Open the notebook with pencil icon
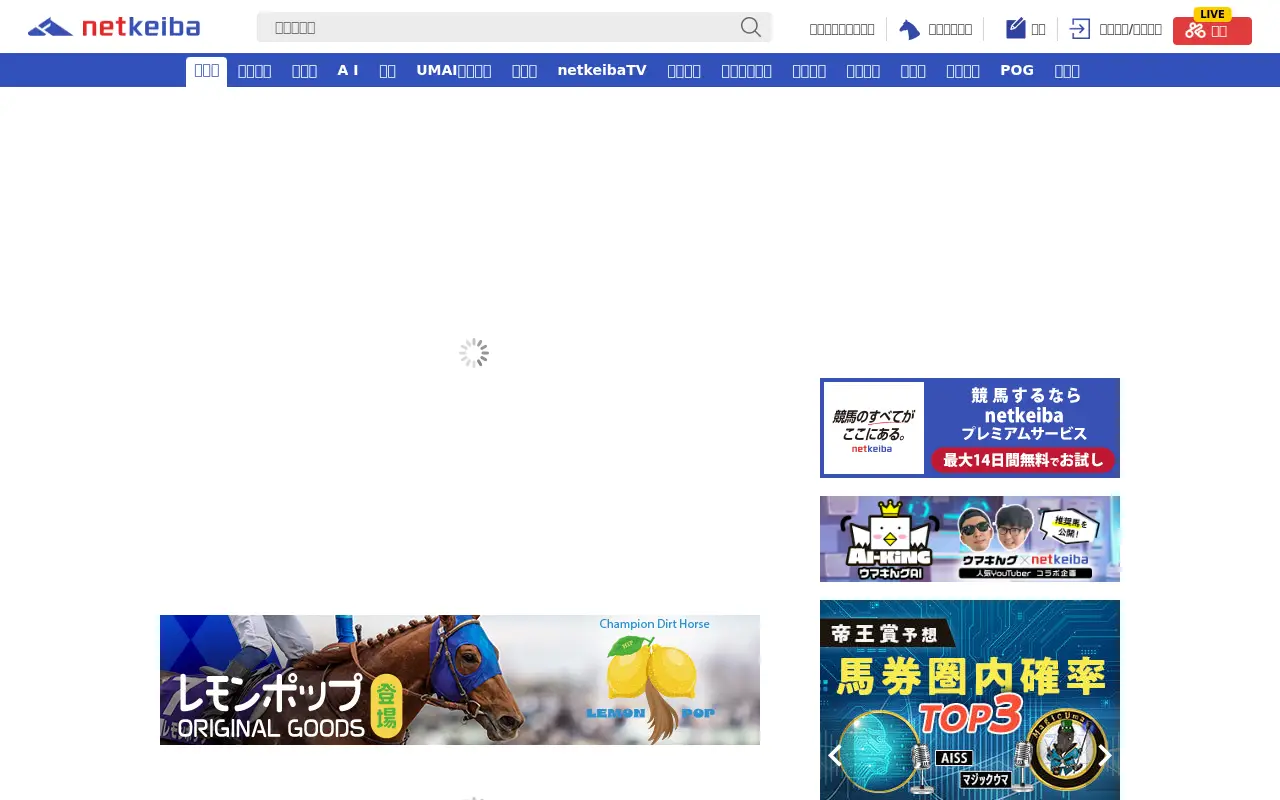The image size is (1280, 800). (1015, 28)
